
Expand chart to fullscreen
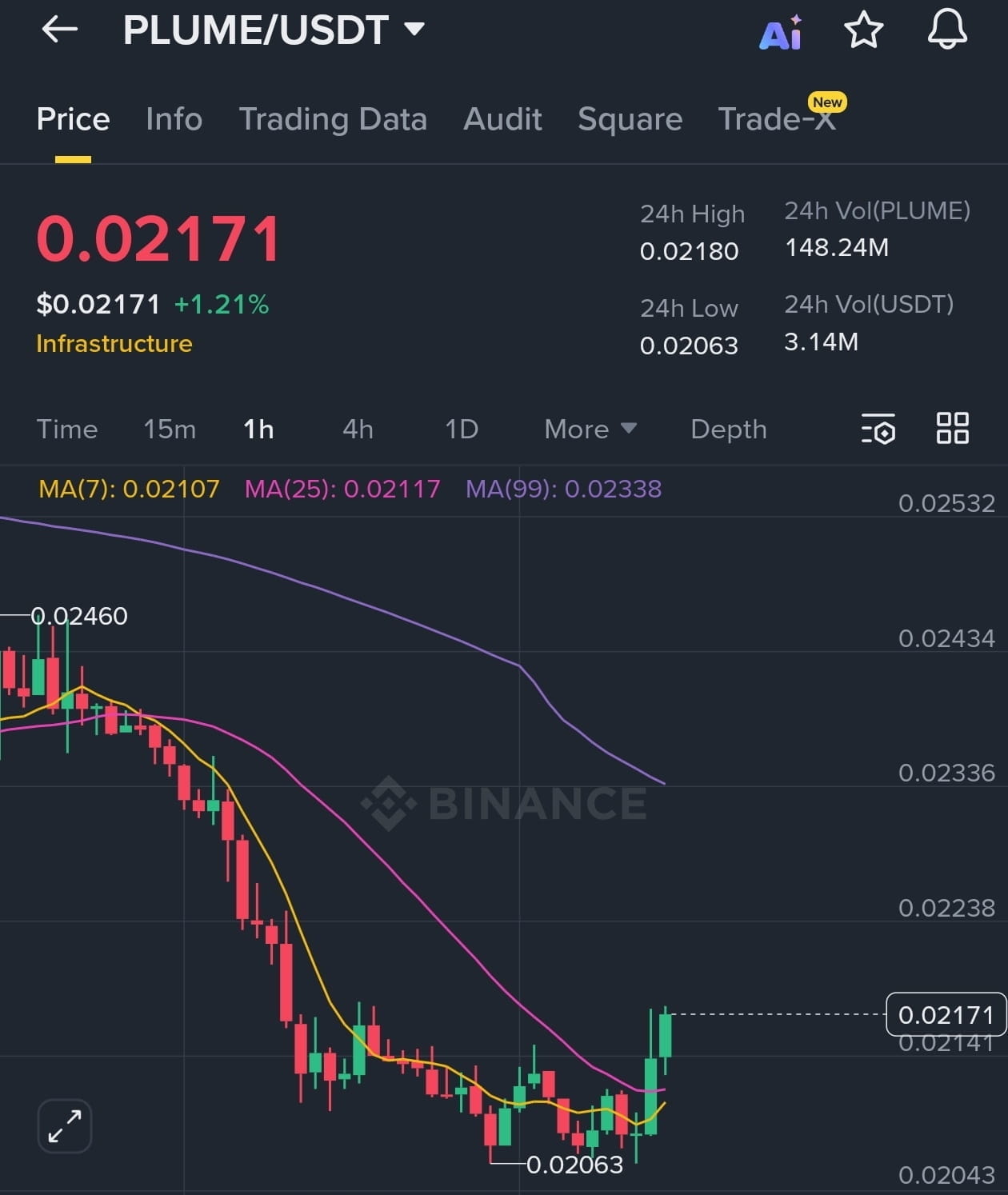tap(65, 1126)
